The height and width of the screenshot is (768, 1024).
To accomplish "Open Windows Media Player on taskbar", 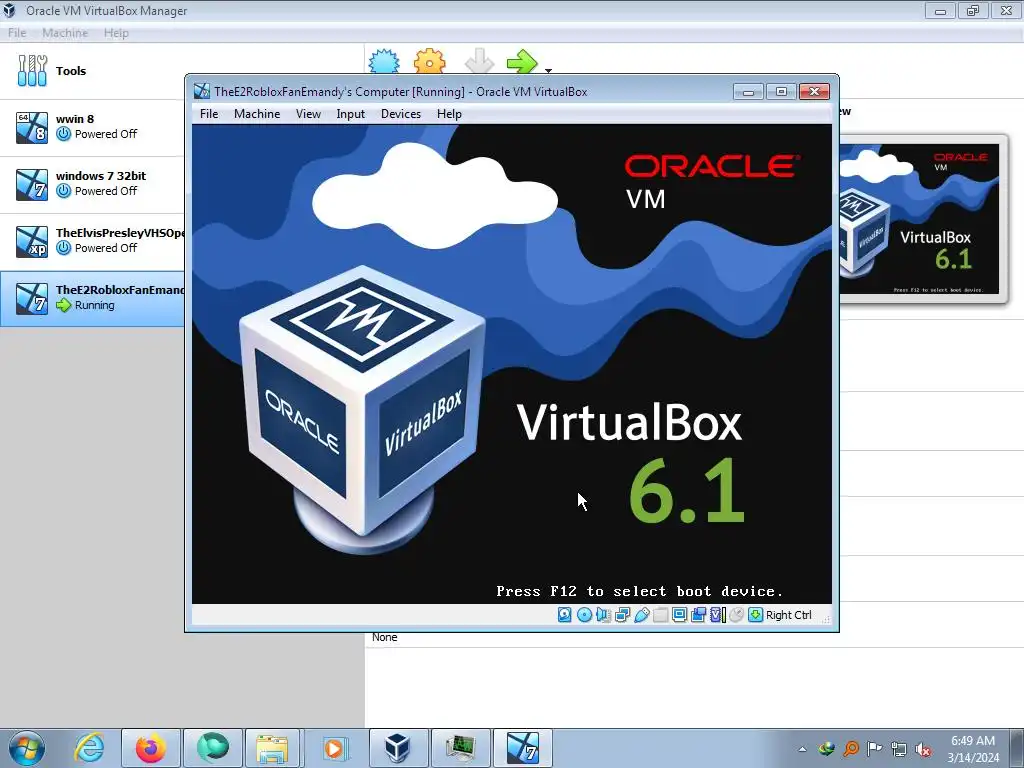I will [x=334, y=748].
